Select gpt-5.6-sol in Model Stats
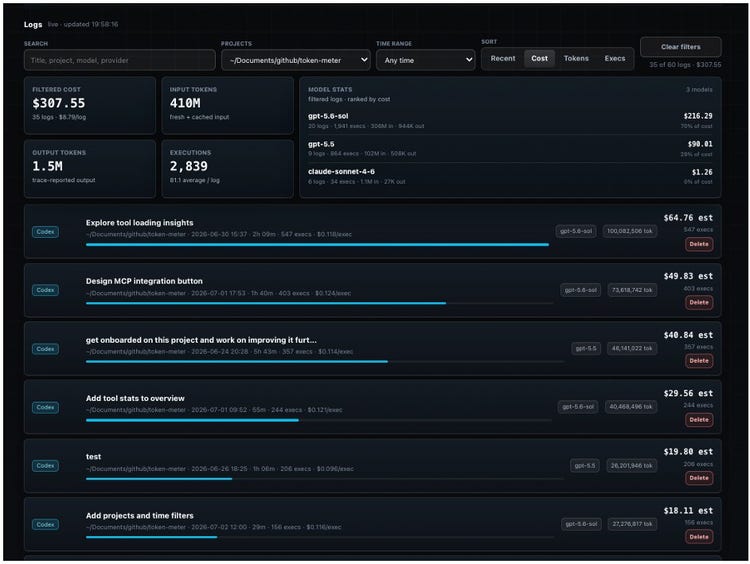The height and width of the screenshot is (564, 750). 510,121
